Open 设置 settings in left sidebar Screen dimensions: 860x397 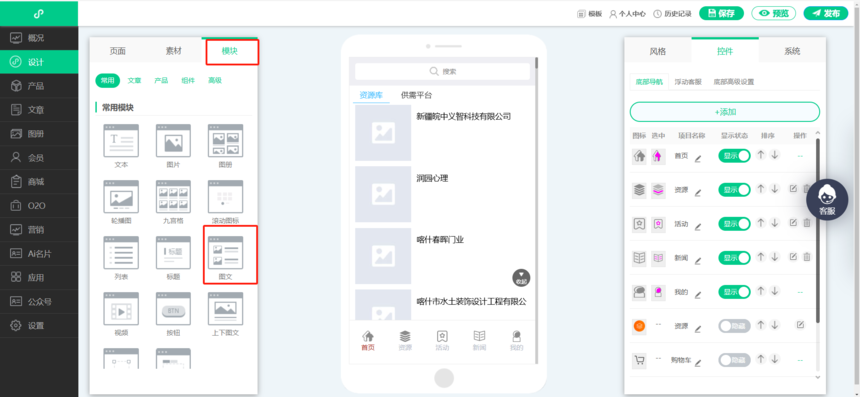click(x=39, y=325)
